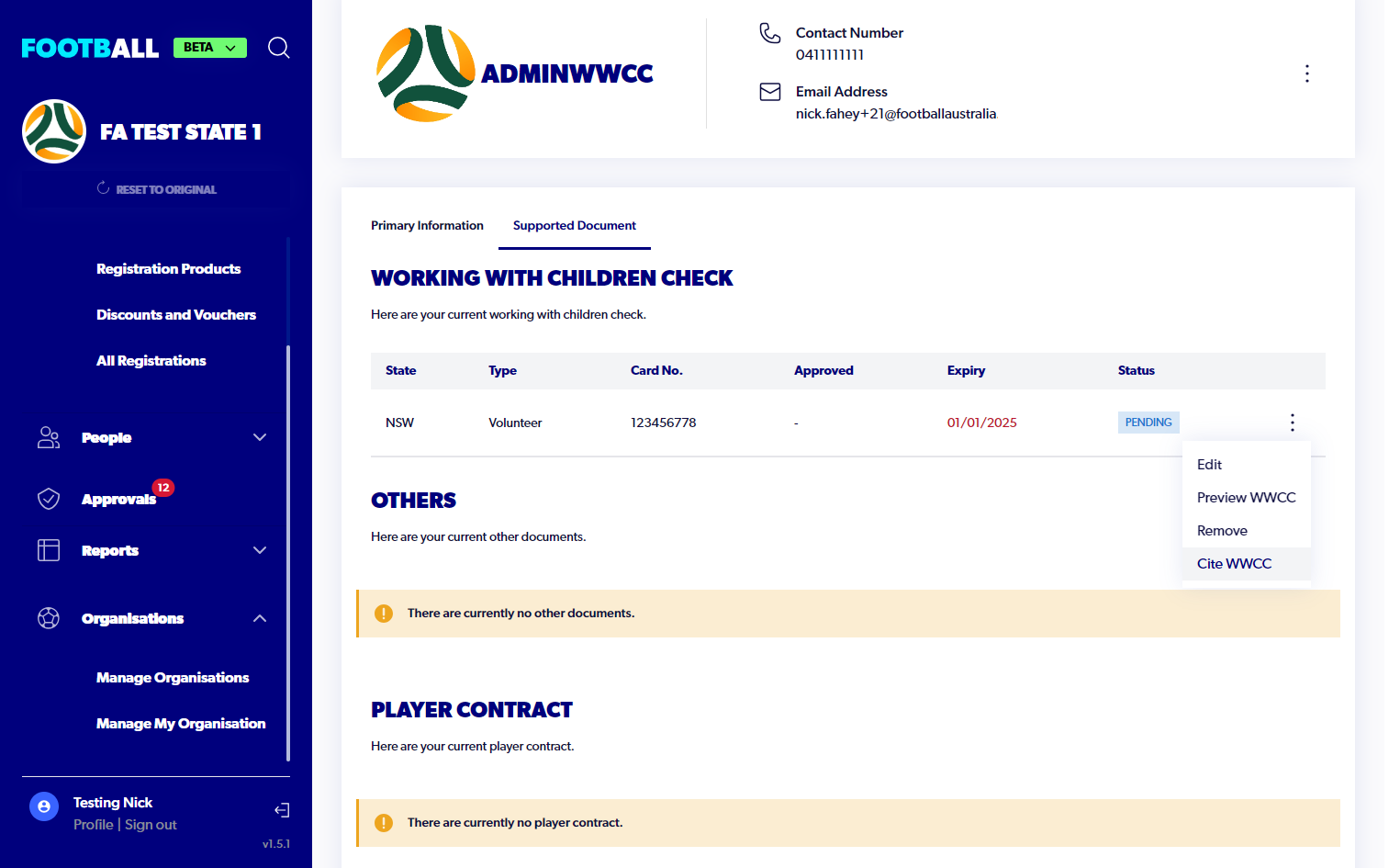This screenshot has width=1400, height=868.
Task: Choose Edit from the row menu
Action: pyautogui.click(x=1247, y=465)
